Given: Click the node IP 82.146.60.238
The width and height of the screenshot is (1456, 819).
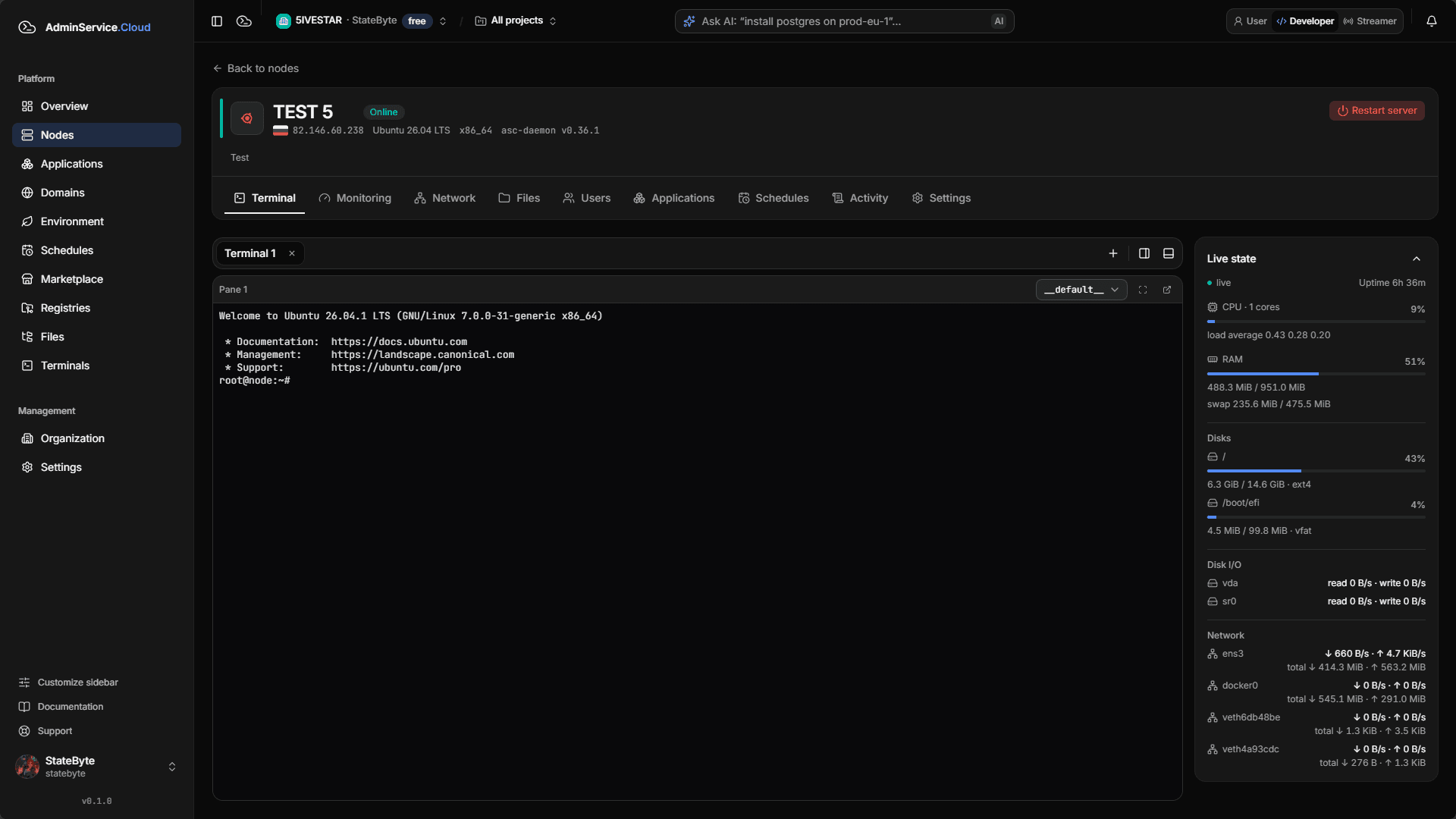Looking at the screenshot, I should coord(328,130).
